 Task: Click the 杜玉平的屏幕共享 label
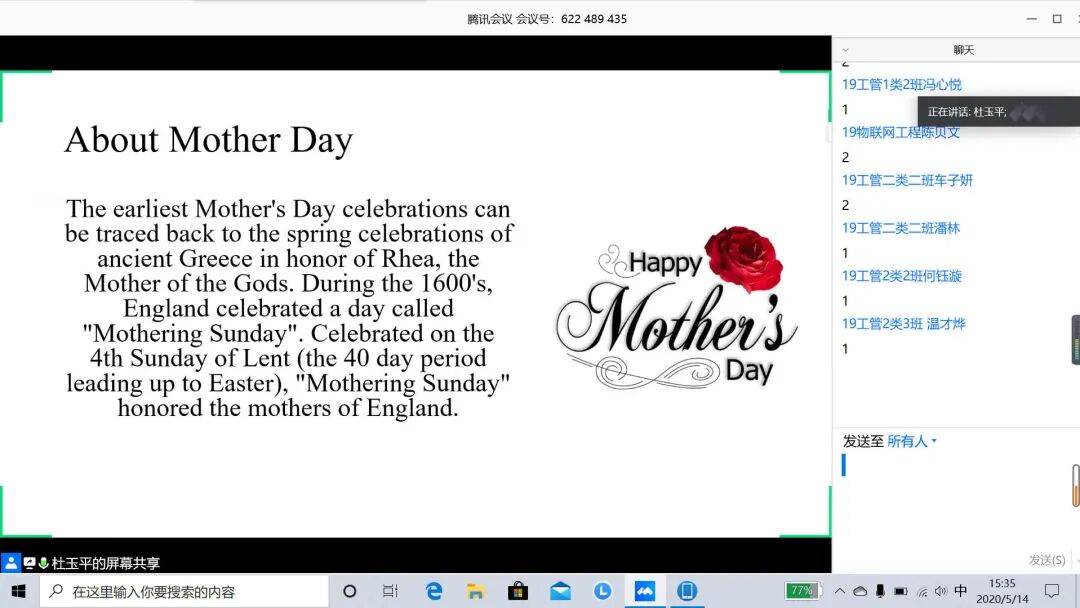[x=105, y=563]
